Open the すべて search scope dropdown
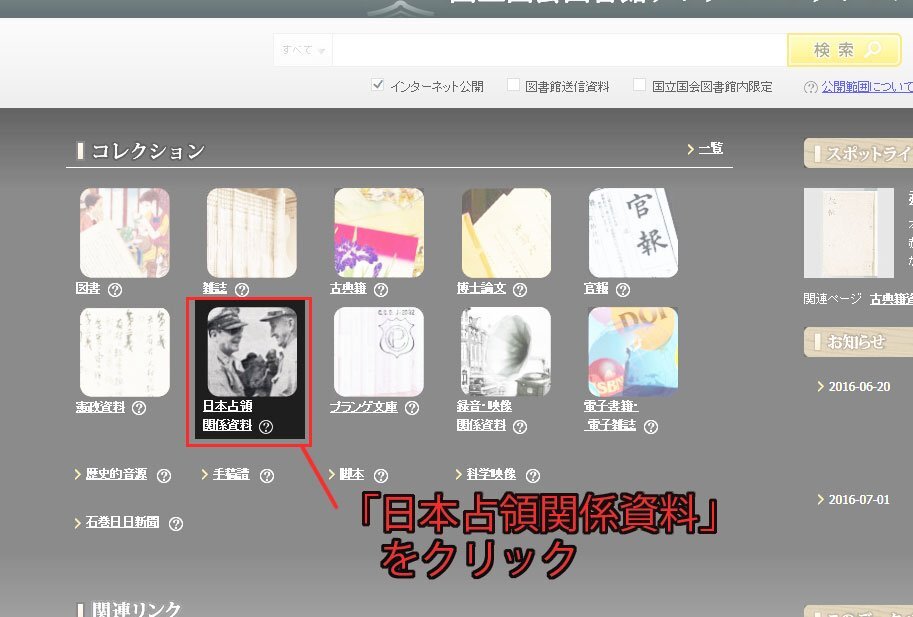The height and width of the screenshot is (617, 913). point(303,50)
